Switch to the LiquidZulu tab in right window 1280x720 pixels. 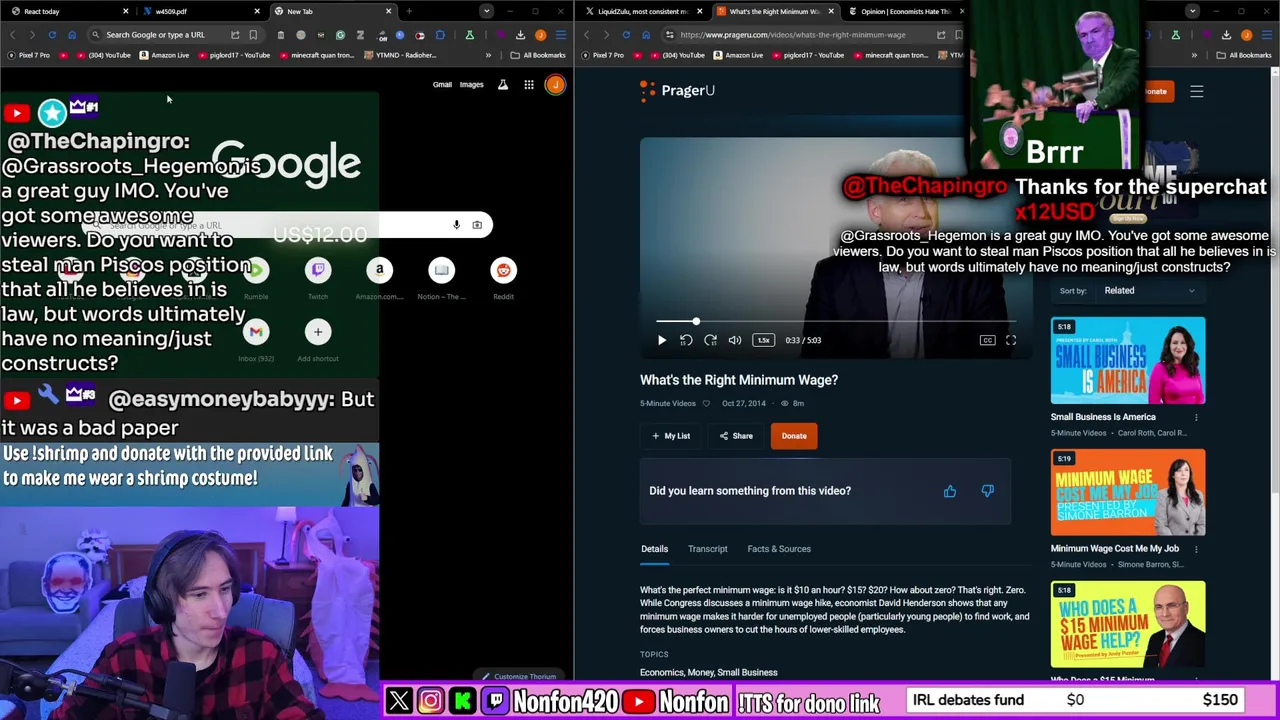click(x=640, y=11)
